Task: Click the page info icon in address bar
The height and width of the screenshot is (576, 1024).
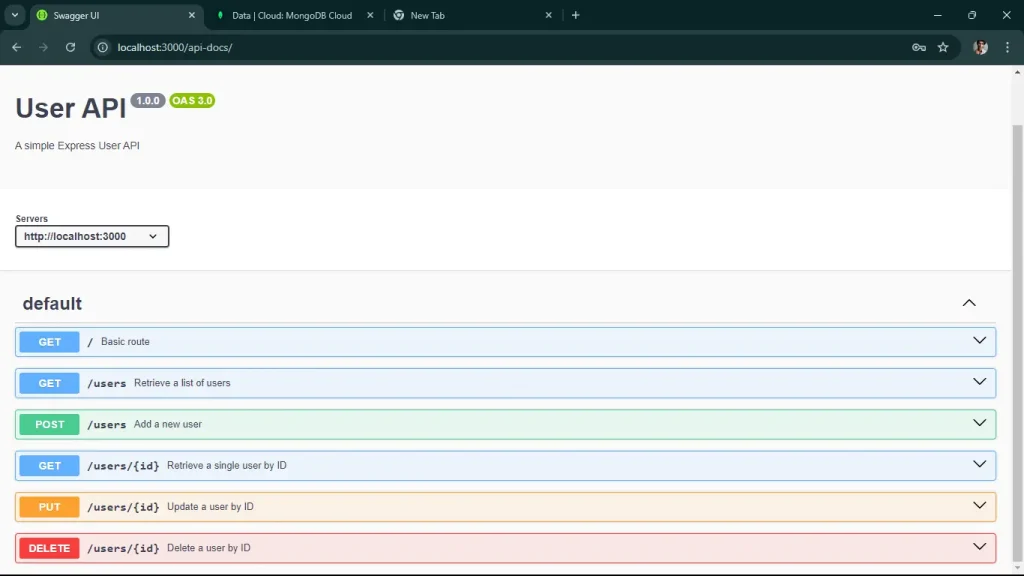Action: 101,47
